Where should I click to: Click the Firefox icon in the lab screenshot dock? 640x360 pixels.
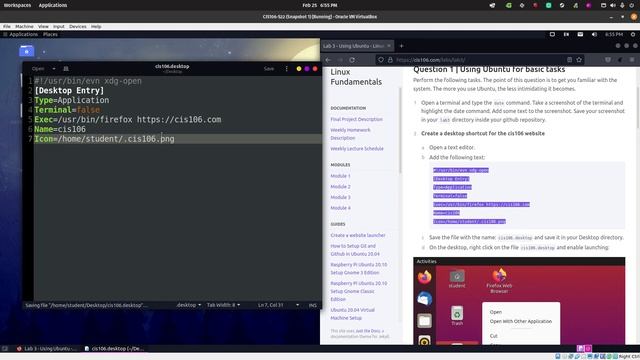[x=424, y=277]
